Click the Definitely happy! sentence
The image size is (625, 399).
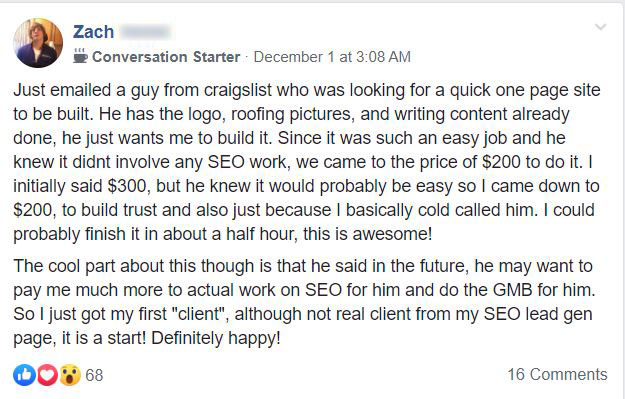pos(216,338)
